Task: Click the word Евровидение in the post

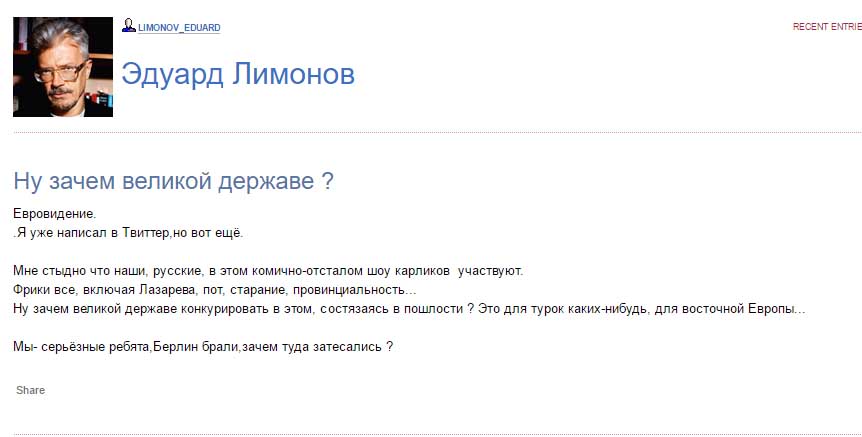Action: [55, 214]
